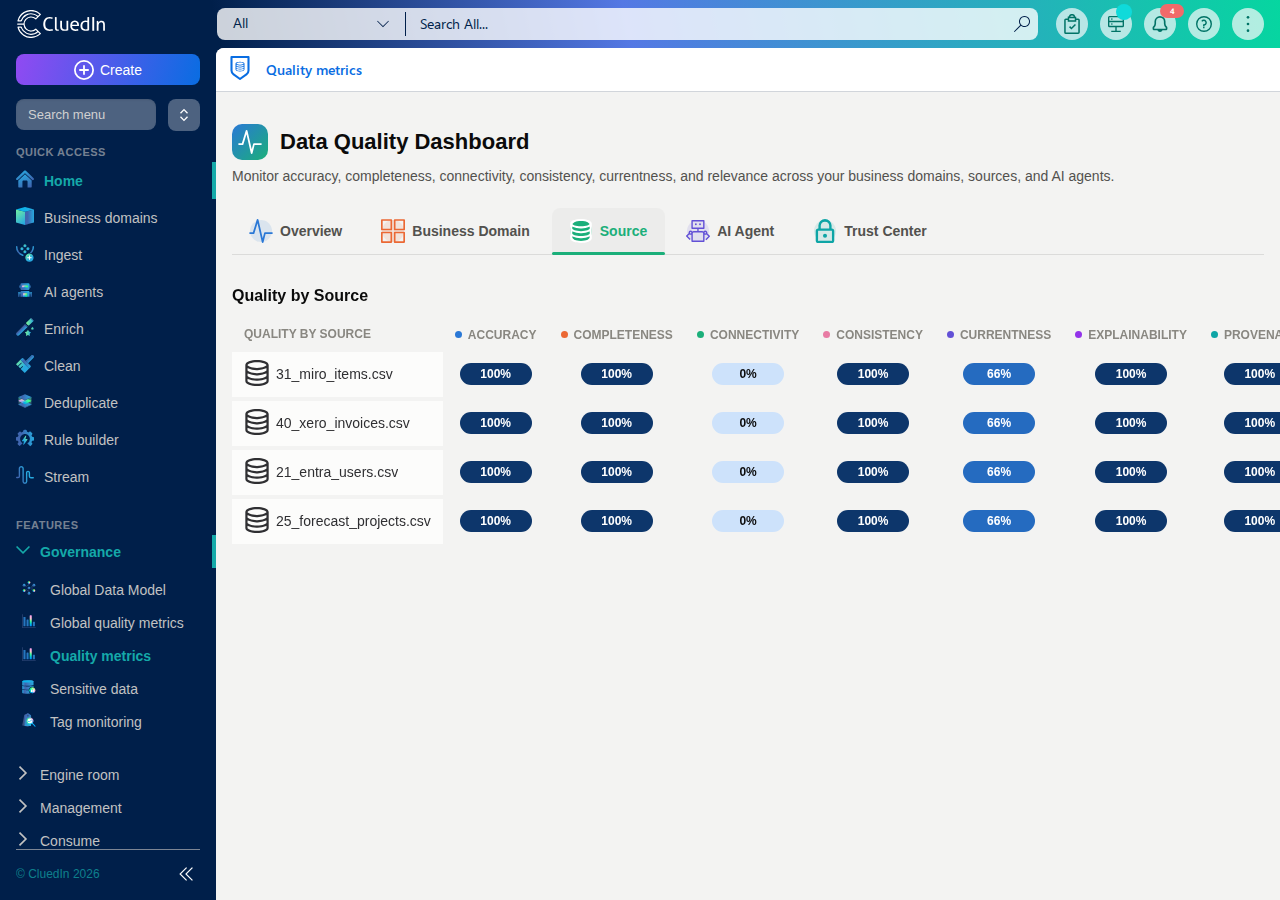Collapse the sidebar with double chevron
Image resolution: width=1280 pixels, height=900 pixels.
pyautogui.click(x=186, y=874)
